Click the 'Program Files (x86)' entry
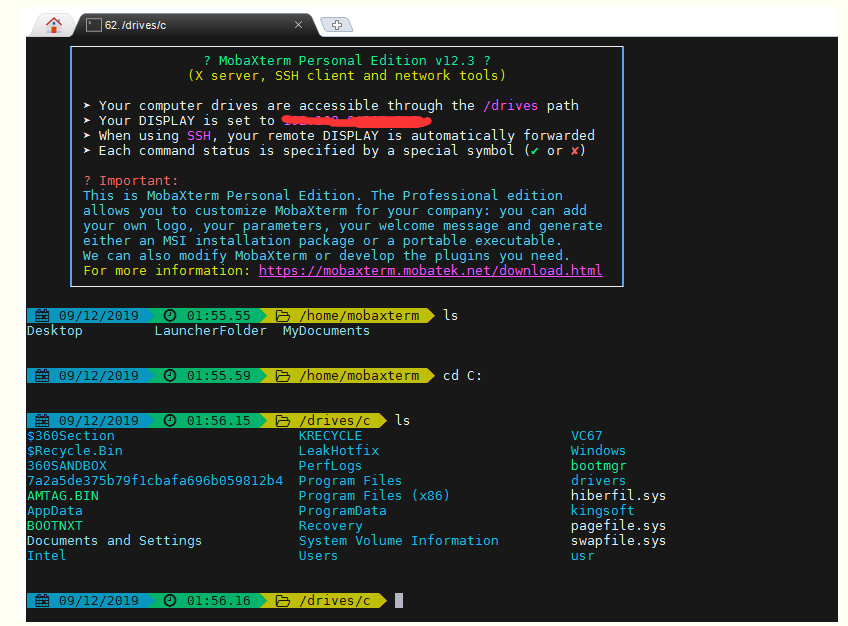 374,496
